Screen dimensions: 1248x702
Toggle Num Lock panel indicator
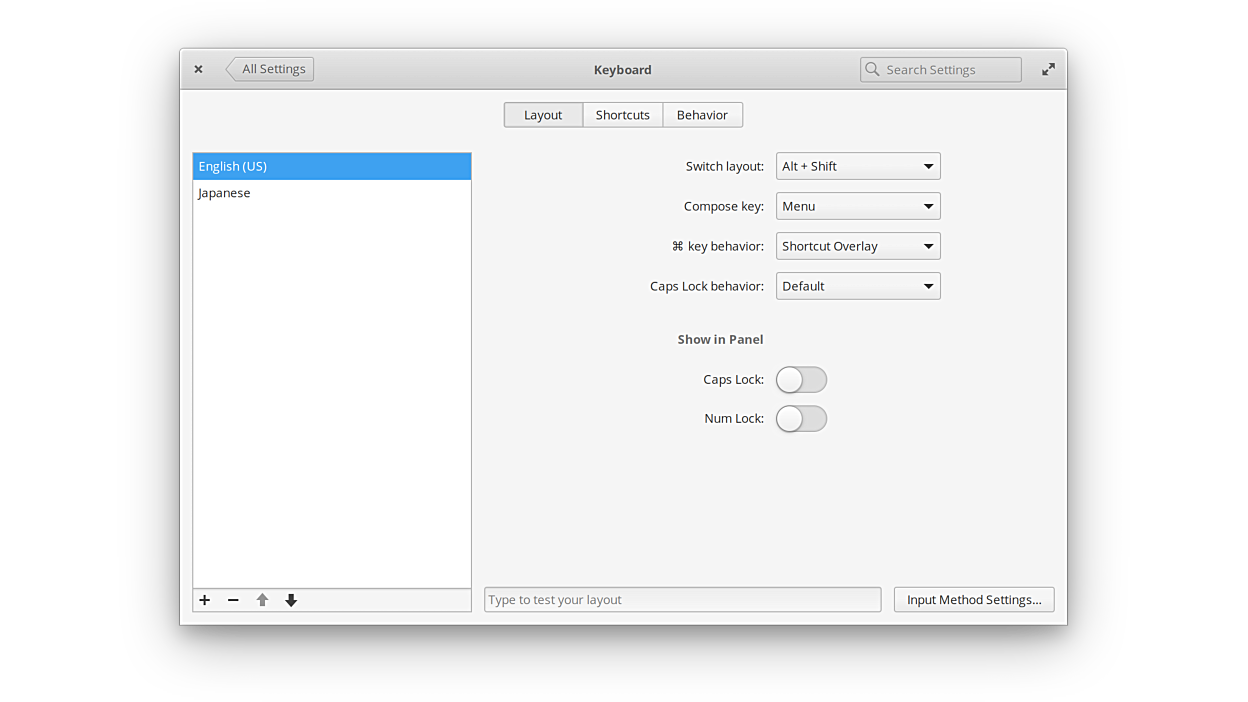pos(801,419)
